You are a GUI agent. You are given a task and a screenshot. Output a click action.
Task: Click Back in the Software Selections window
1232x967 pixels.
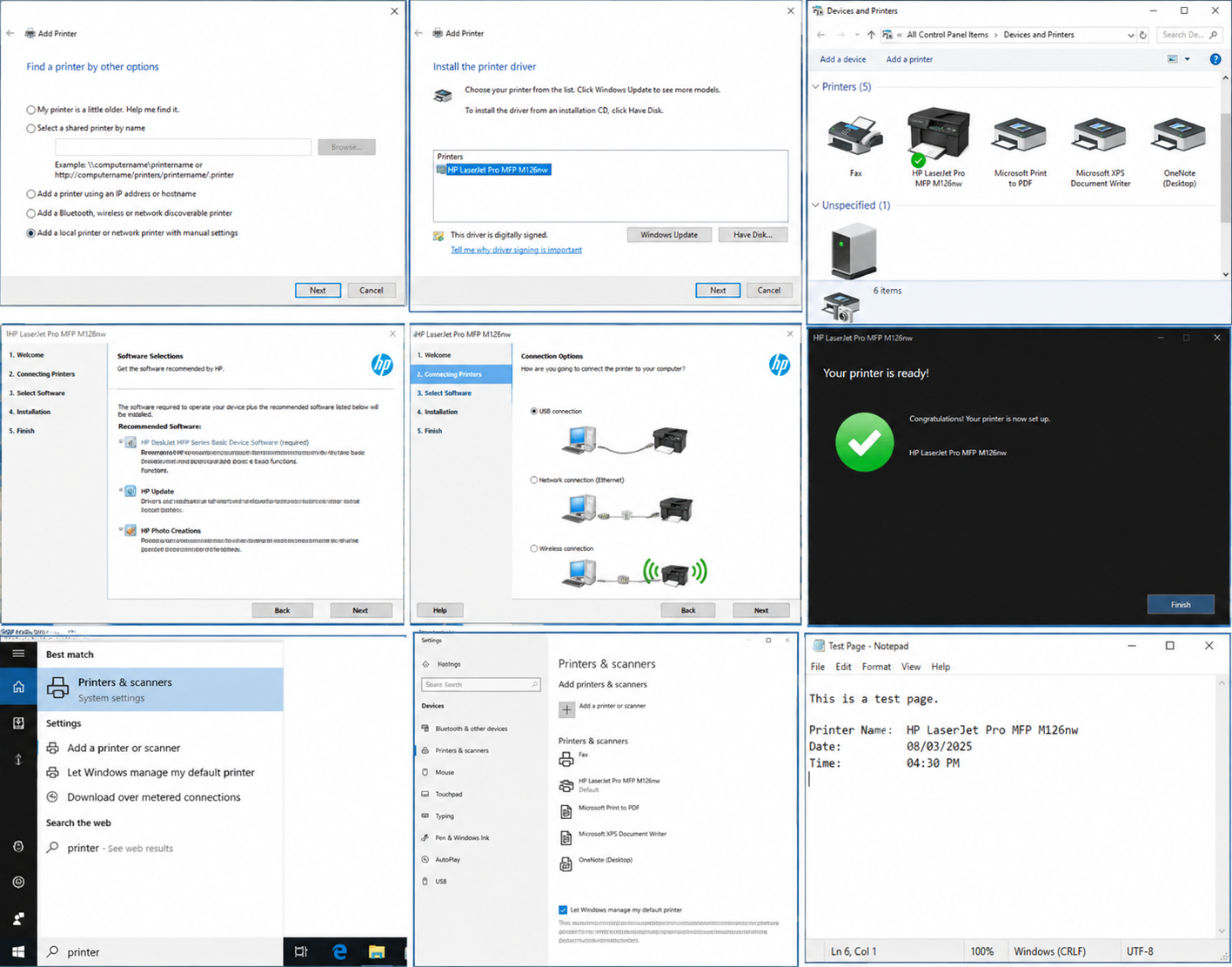[x=282, y=610]
